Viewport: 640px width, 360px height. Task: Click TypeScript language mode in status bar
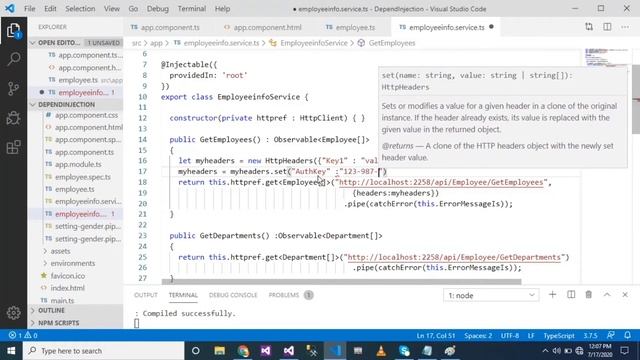coord(558,336)
